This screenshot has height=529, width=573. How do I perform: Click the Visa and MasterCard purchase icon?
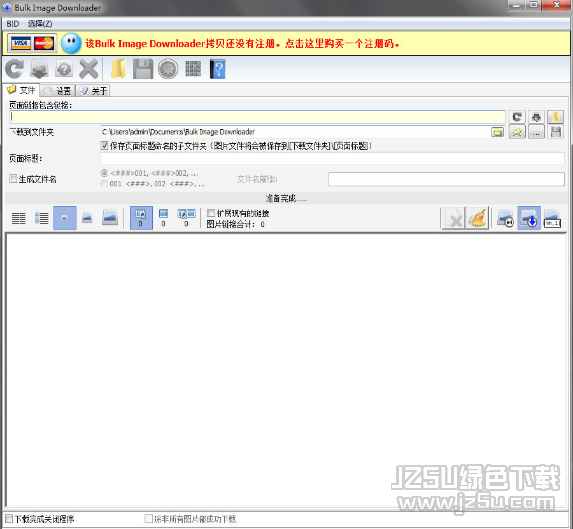coord(33,43)
